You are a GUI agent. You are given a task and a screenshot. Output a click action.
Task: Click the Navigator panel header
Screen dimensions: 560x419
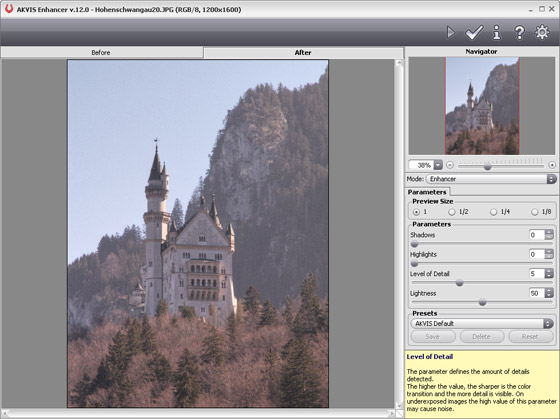click(x=481, y=51)
